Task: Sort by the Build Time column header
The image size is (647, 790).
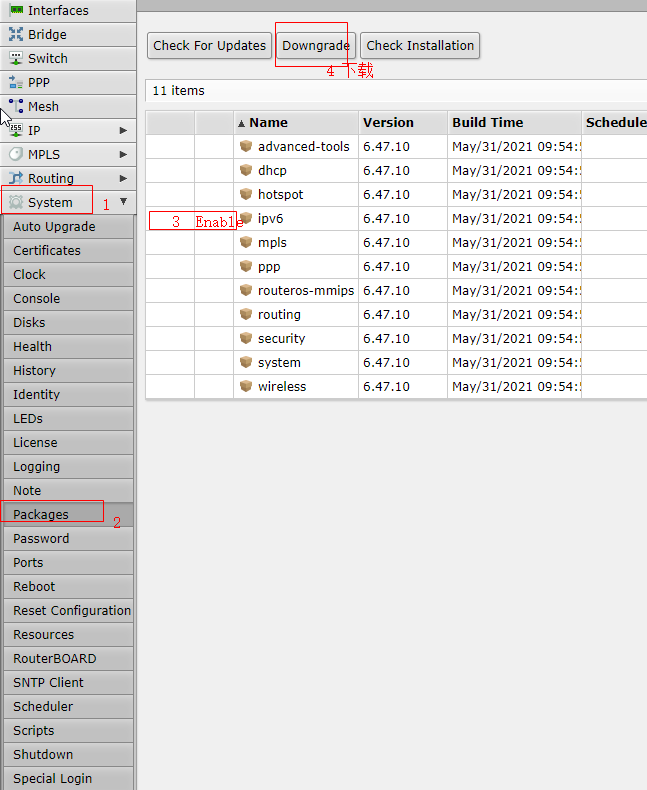Action: [487, 122]
